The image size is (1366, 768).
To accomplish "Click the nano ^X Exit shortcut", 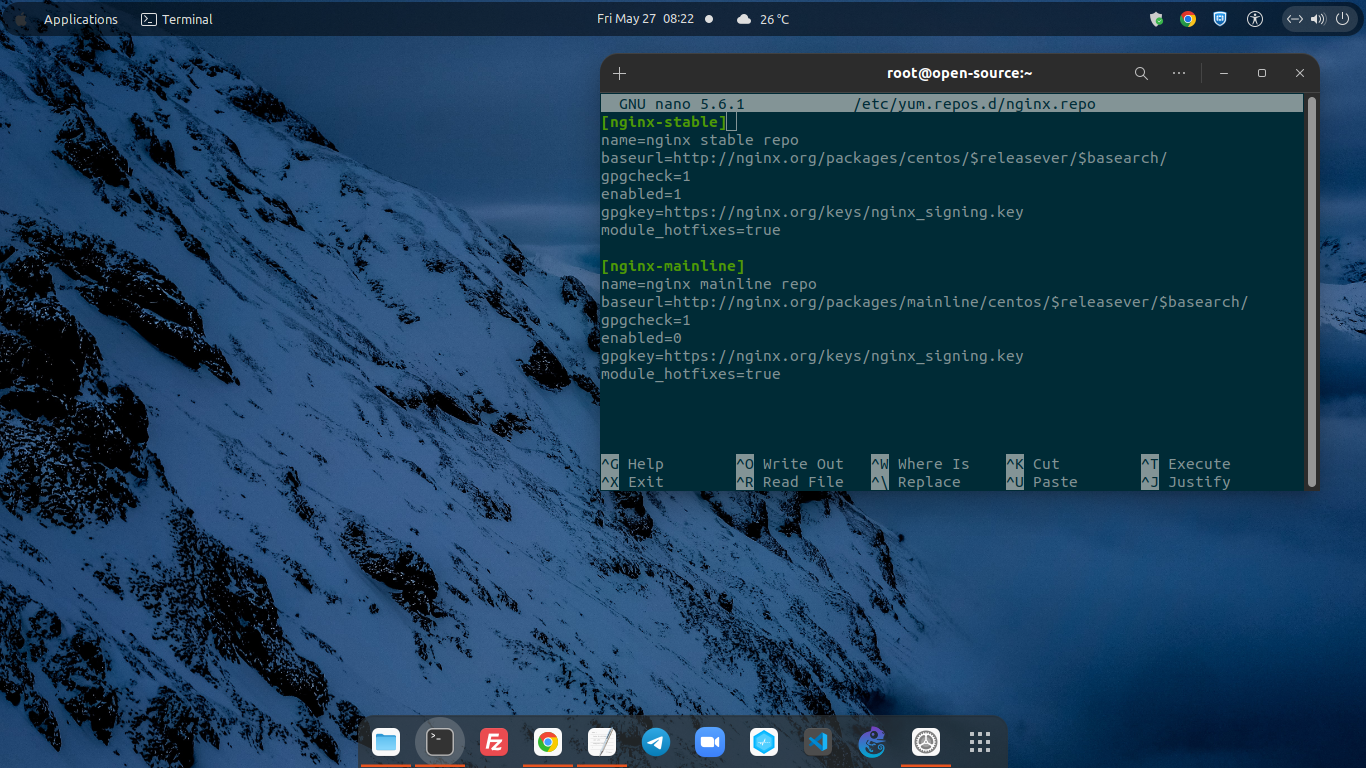I will 632,482.
